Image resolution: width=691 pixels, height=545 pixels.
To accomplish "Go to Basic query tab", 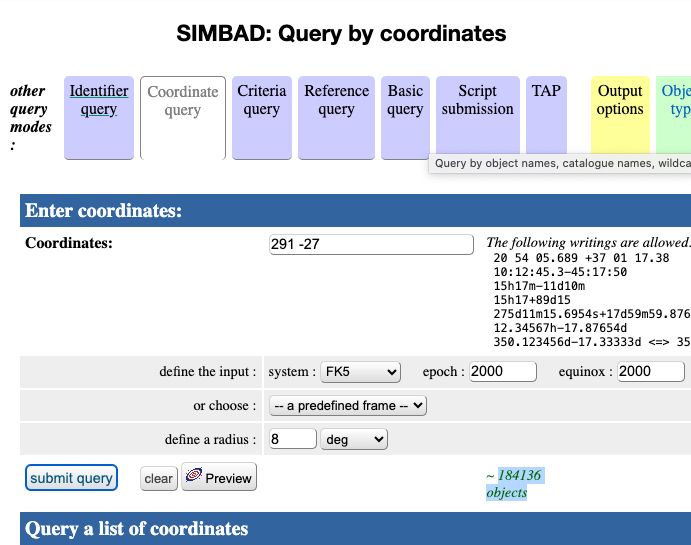I will (405, 118).
